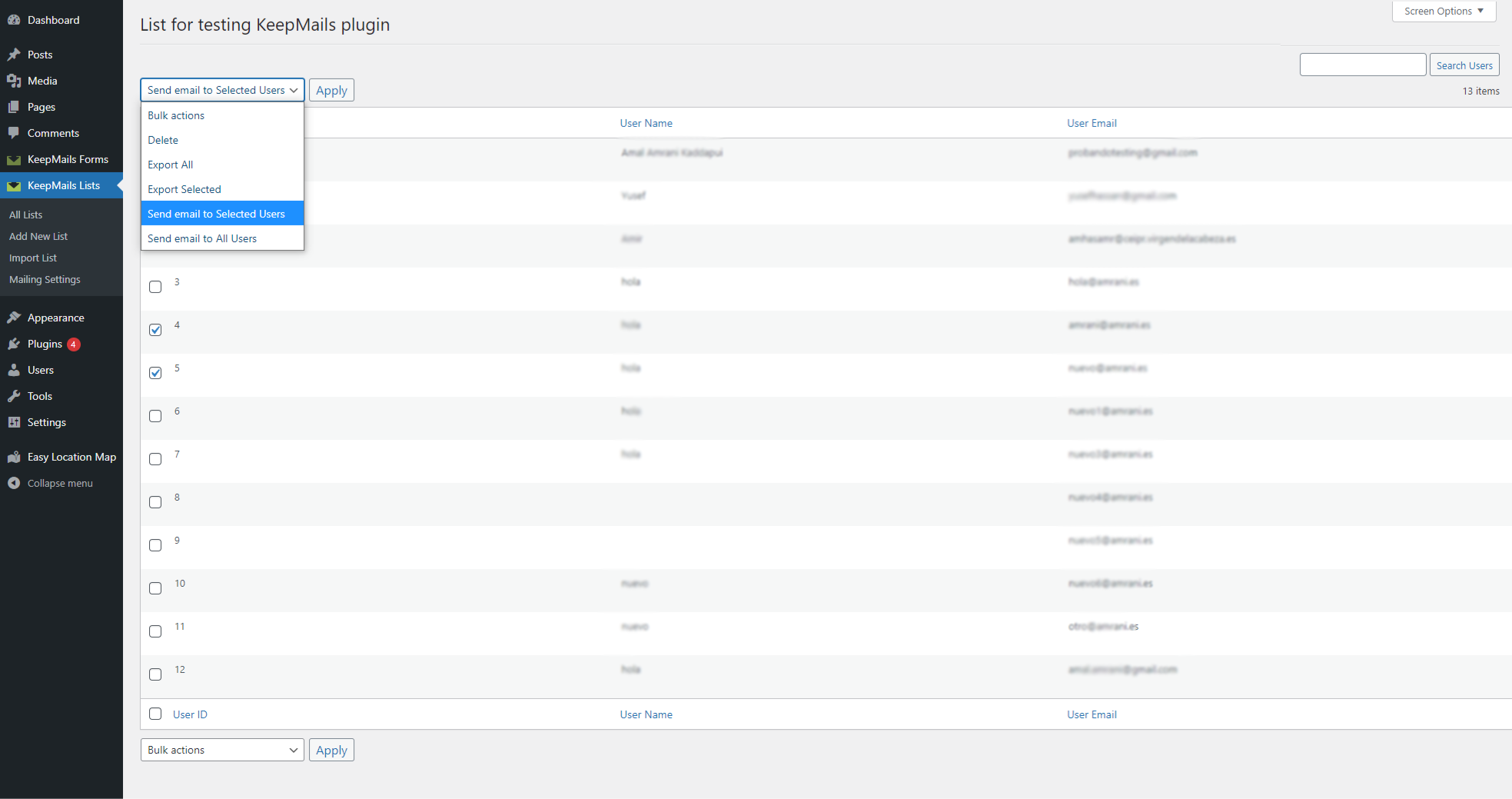Uncheck the box for user 5
Viewport: 1512px width, 799px height.
[155, 373]
